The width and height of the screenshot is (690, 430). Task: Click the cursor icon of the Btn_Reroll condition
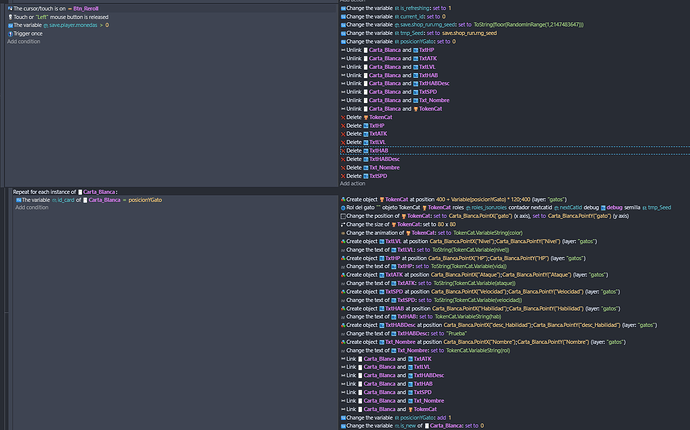(9, 9)
